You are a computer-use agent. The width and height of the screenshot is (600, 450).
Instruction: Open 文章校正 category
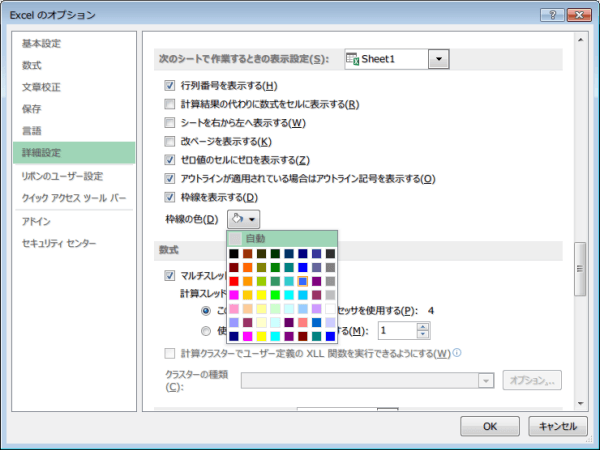pyautogui.click(x=74, y=87)
